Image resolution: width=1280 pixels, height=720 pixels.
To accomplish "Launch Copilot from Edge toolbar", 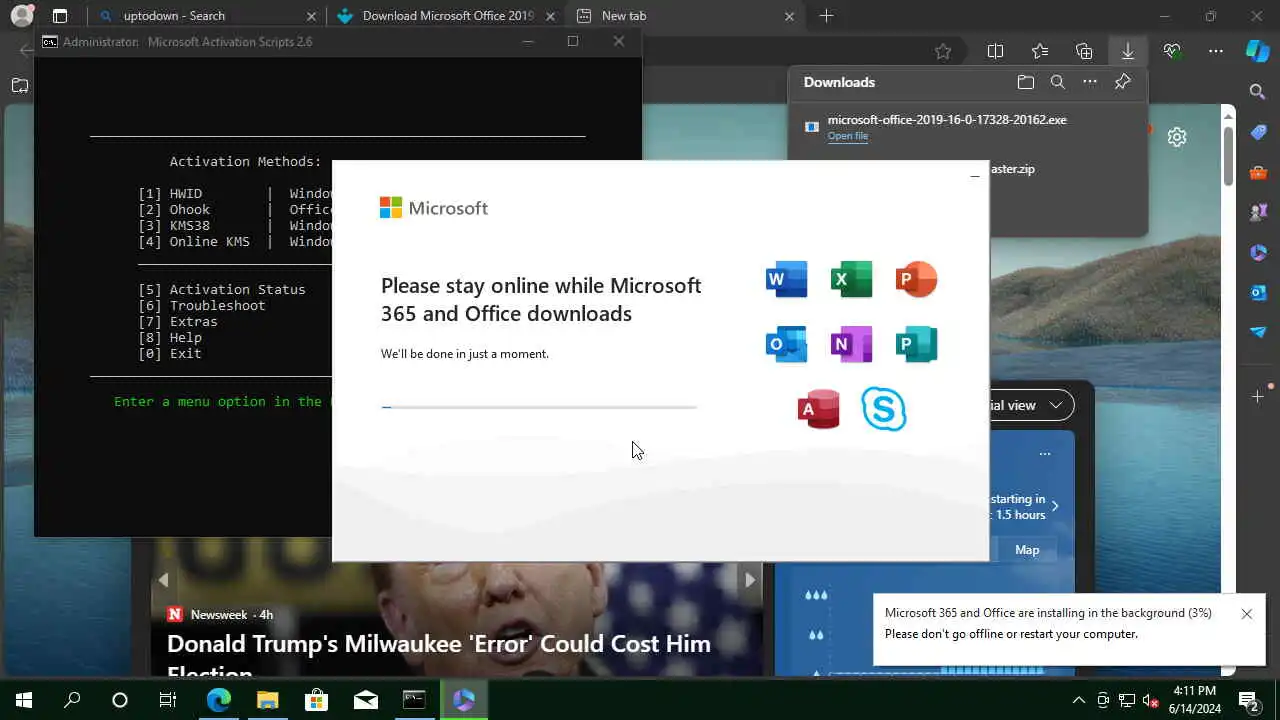I will (1258, 51).
